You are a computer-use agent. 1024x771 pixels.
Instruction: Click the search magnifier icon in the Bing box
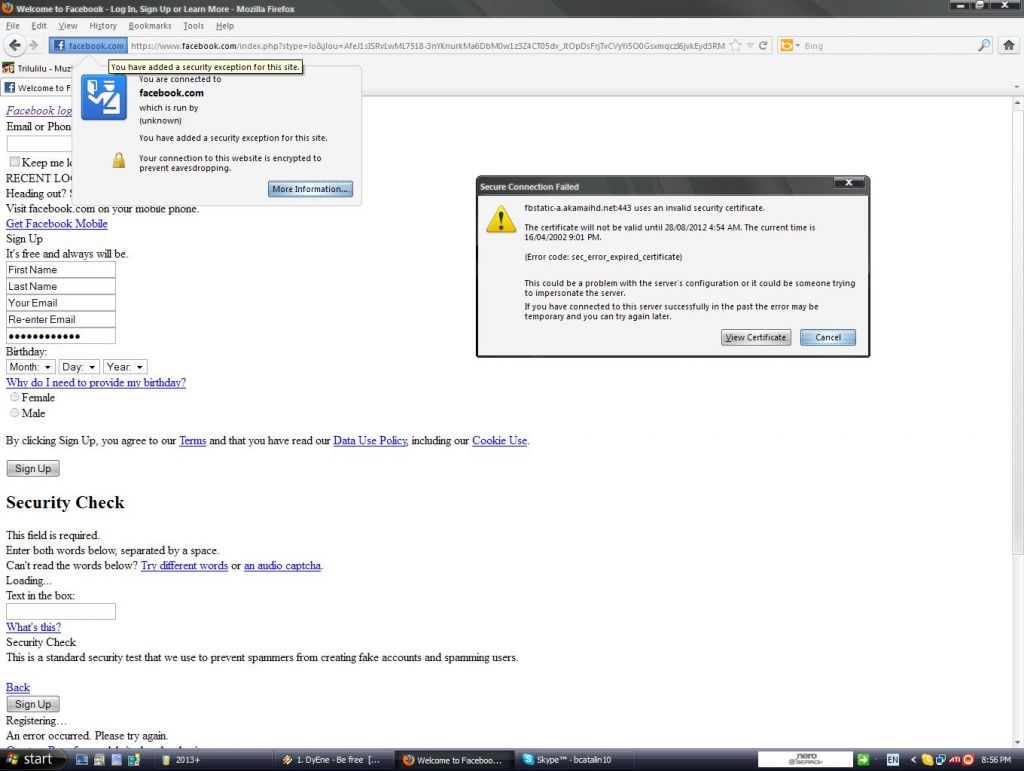(x=983, y=45)
